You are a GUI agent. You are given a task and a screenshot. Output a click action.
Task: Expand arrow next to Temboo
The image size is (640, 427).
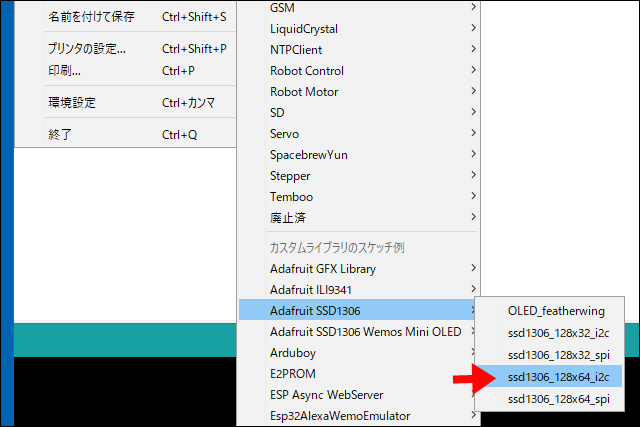pos(473,196)
